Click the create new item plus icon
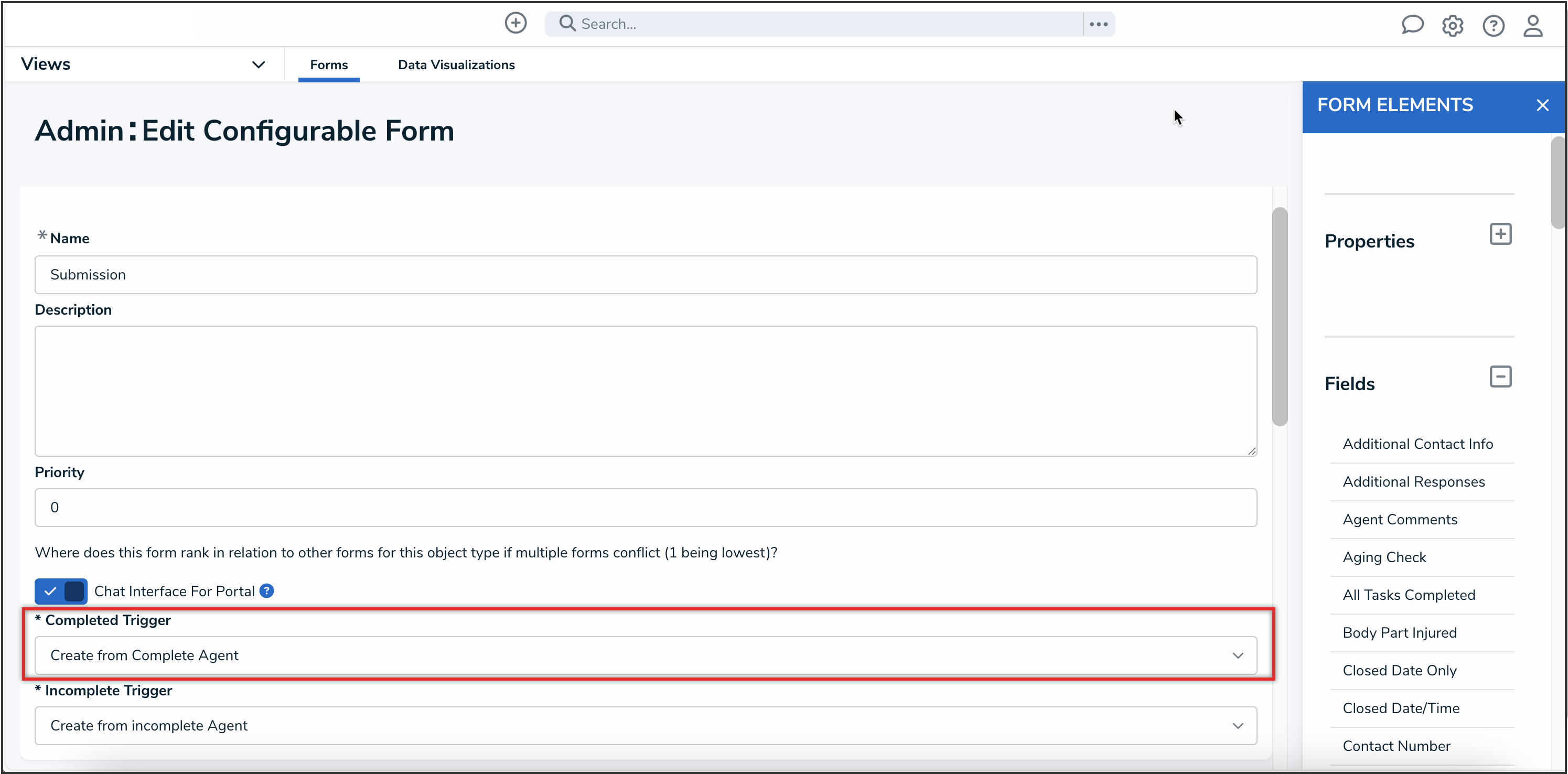Image resolution: width=1568 pixels, height=774 pixels. (515, 23)
